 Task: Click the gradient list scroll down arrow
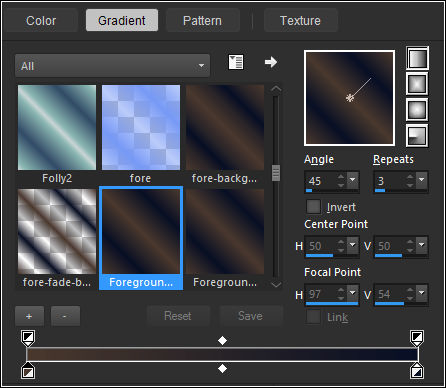pyautogui.click(x=276, y=284)
